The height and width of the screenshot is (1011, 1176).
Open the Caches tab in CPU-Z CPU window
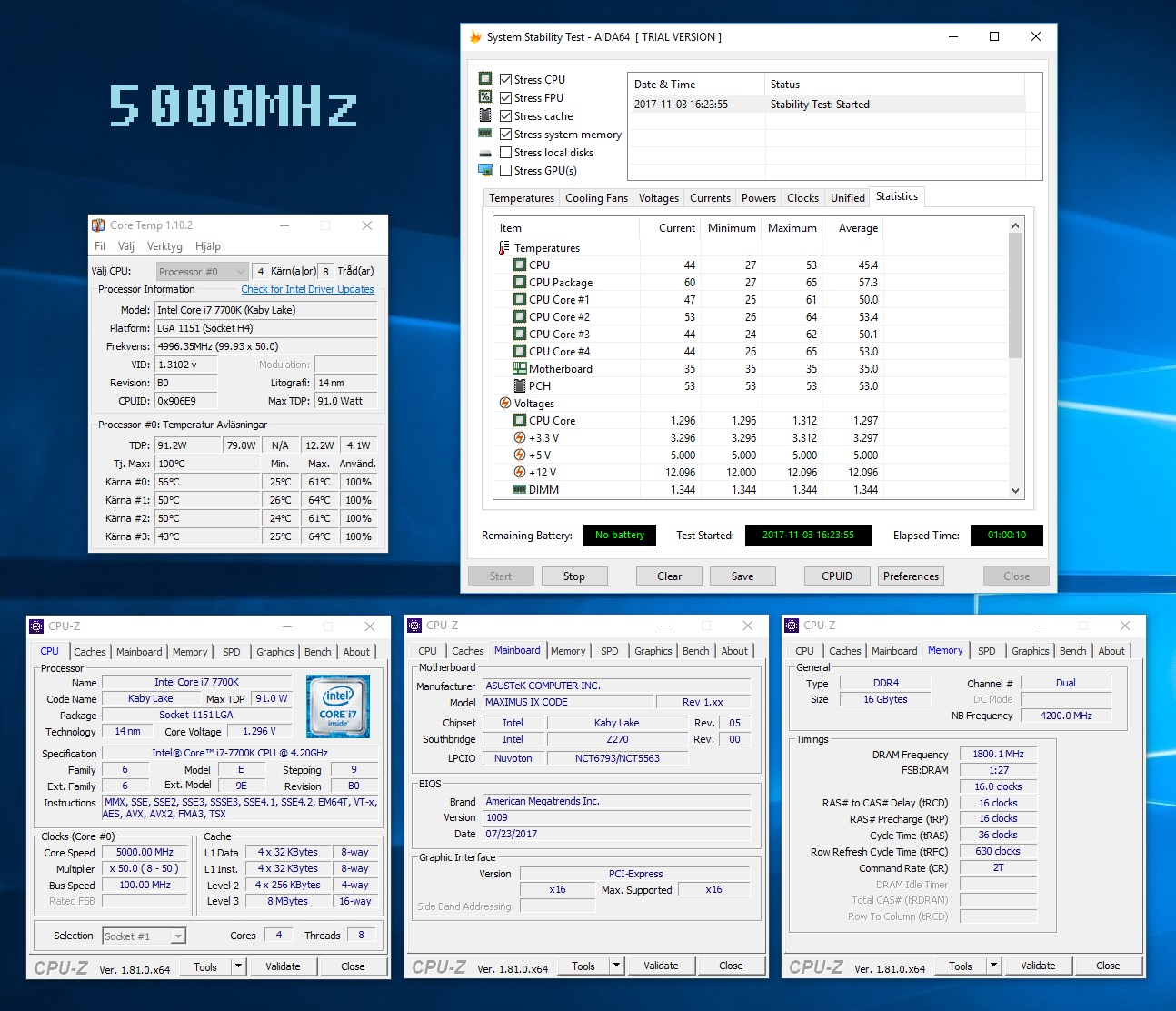click(x=90, y=652)
